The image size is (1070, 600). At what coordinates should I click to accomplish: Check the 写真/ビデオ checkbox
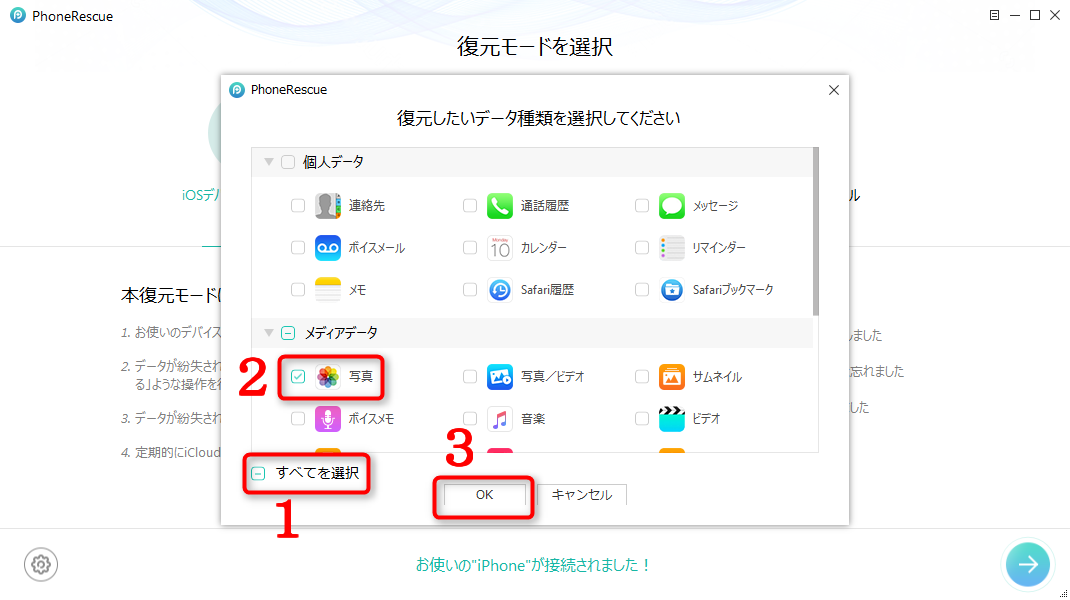[469, 376]
